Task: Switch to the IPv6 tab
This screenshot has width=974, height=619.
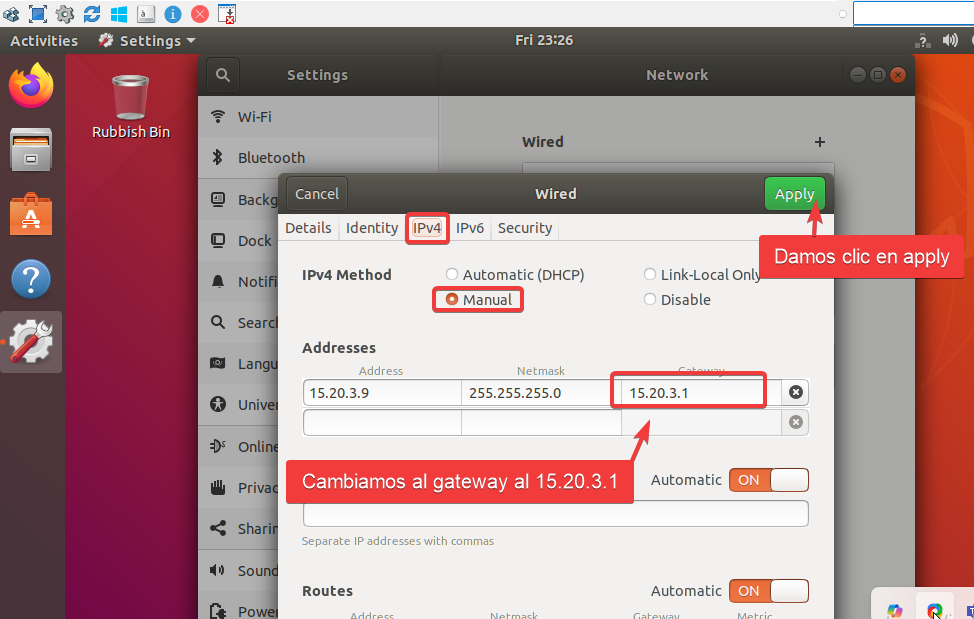Action: point(470,228)
